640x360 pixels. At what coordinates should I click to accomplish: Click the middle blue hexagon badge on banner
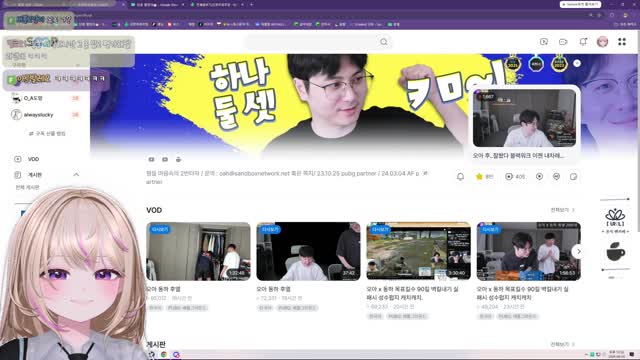(x=536, y=64)
